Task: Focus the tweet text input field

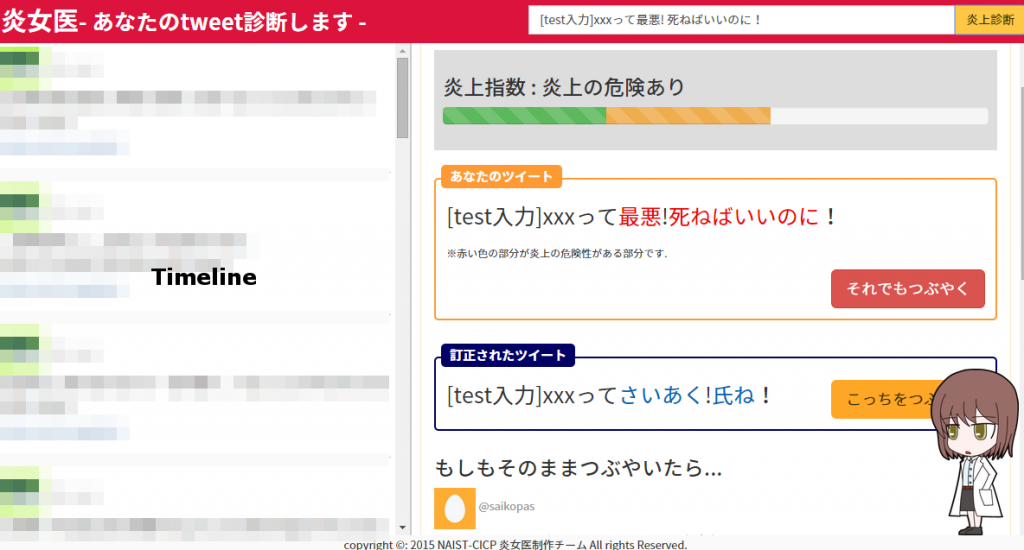Action: (x=741, y=20)
